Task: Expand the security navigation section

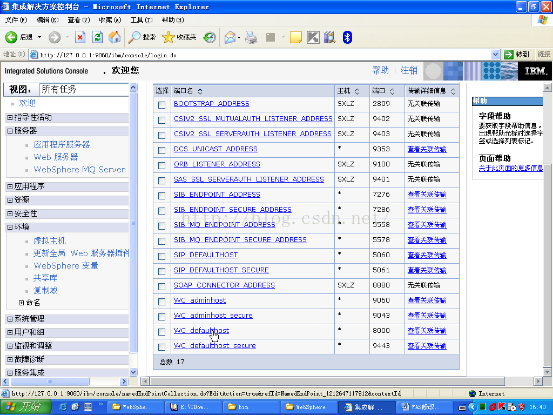Action: point(10,213)
